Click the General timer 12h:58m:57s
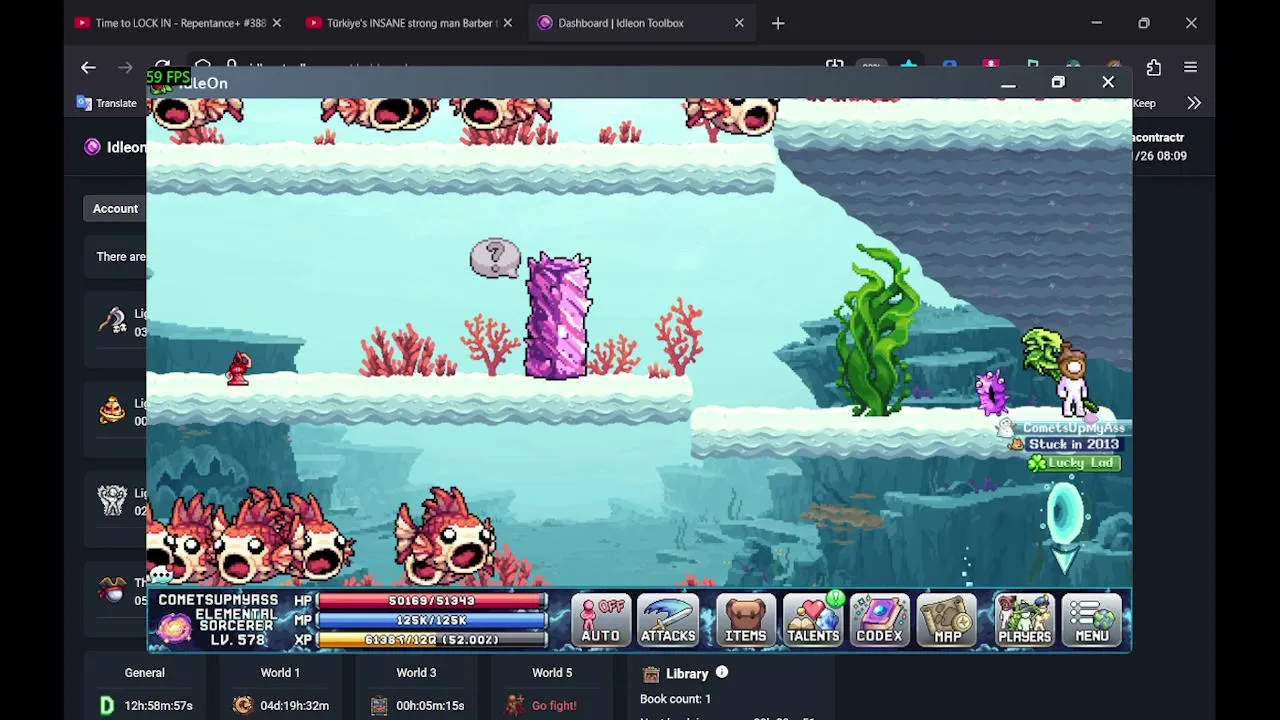Screen dimensions: 1280x720 158,706
